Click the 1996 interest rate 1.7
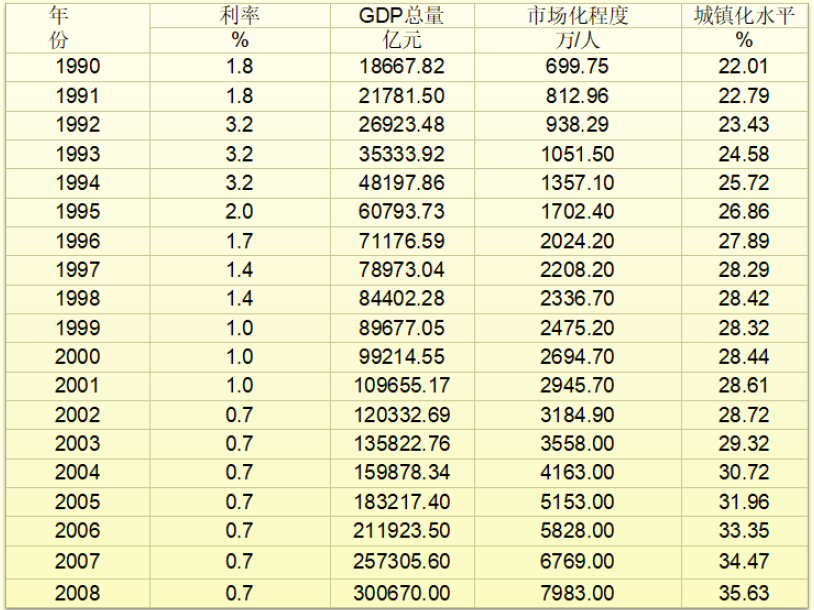The height and width of the screenshot is (610, 814). click(x=239, y=241)
